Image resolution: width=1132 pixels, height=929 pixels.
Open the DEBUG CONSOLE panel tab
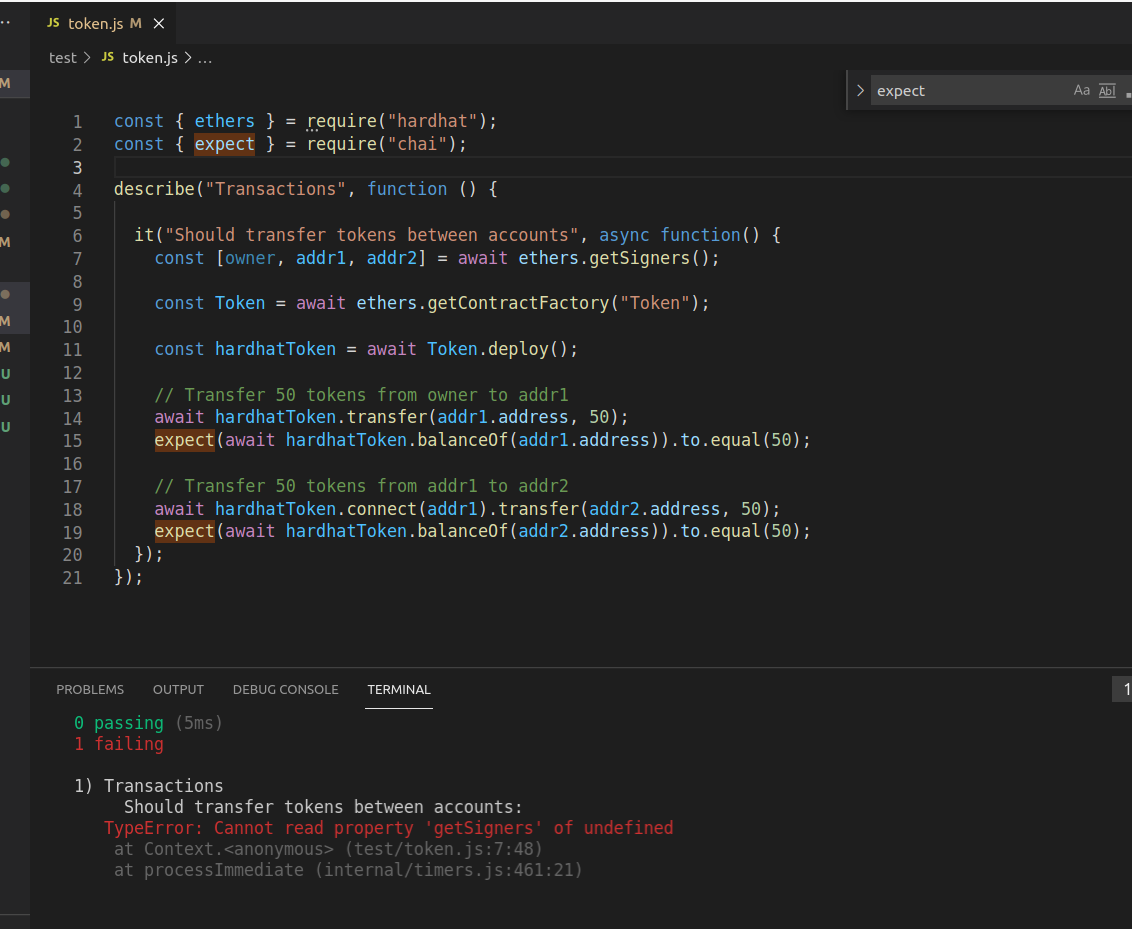tap(285, 689)
